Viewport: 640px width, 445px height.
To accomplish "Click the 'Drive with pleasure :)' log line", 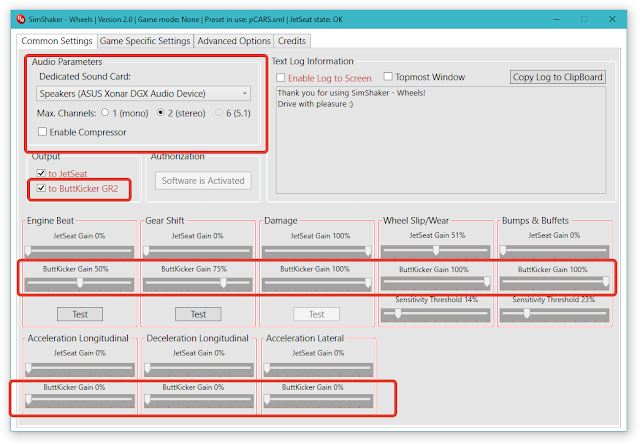I will [316, 104].
